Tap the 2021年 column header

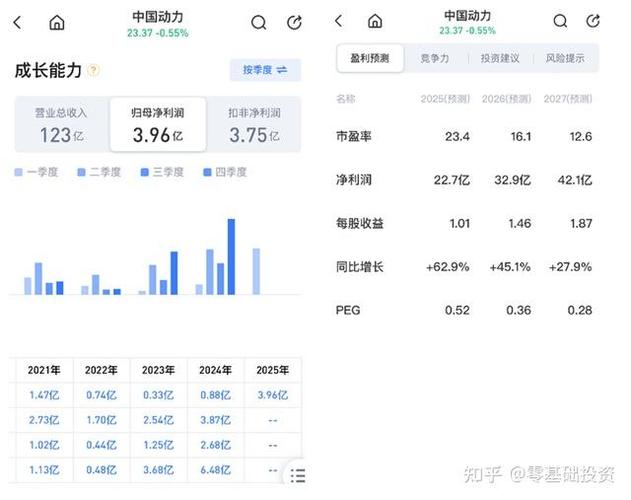[44, 370]
